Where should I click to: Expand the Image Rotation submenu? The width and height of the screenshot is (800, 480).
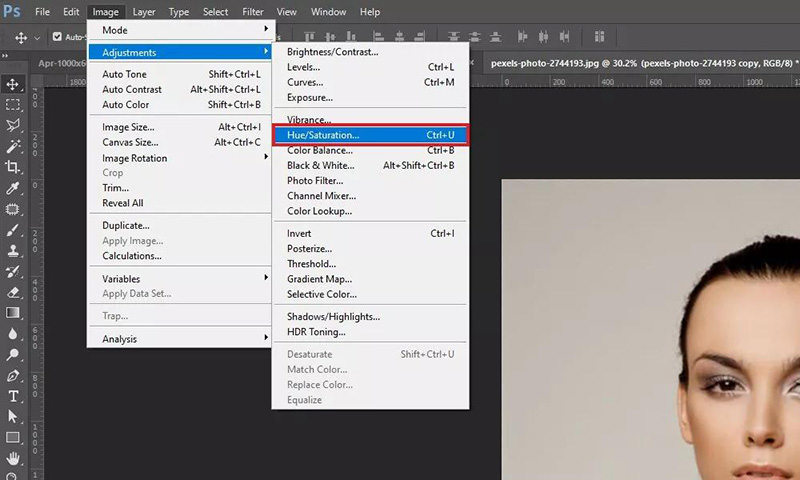180,158
